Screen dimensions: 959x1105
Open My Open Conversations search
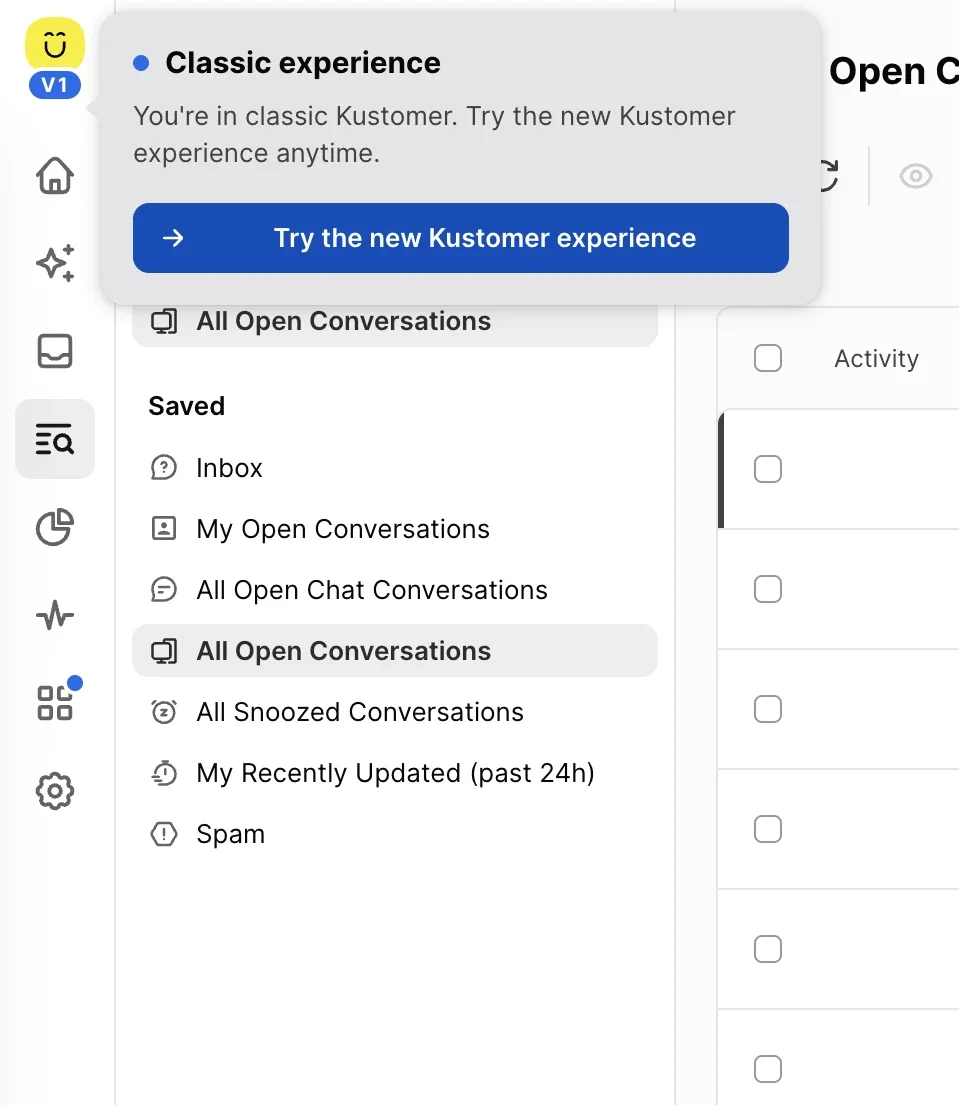pyautogui.click(x=395, y=529)
